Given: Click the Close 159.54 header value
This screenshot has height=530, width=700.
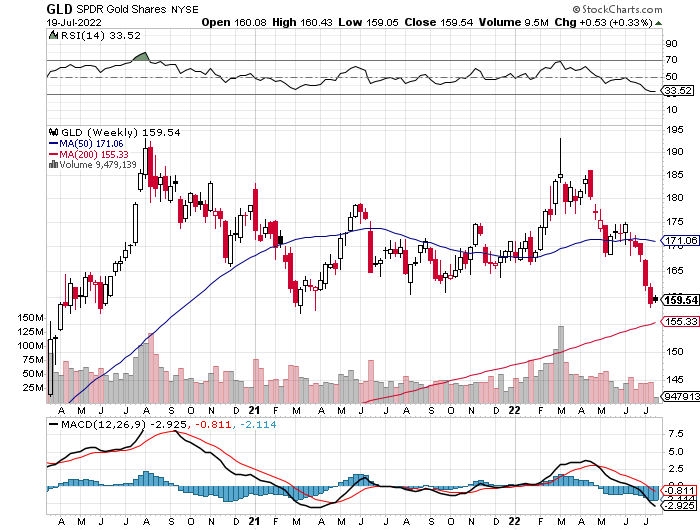Looking at the screenshot, I should (438, 22).
